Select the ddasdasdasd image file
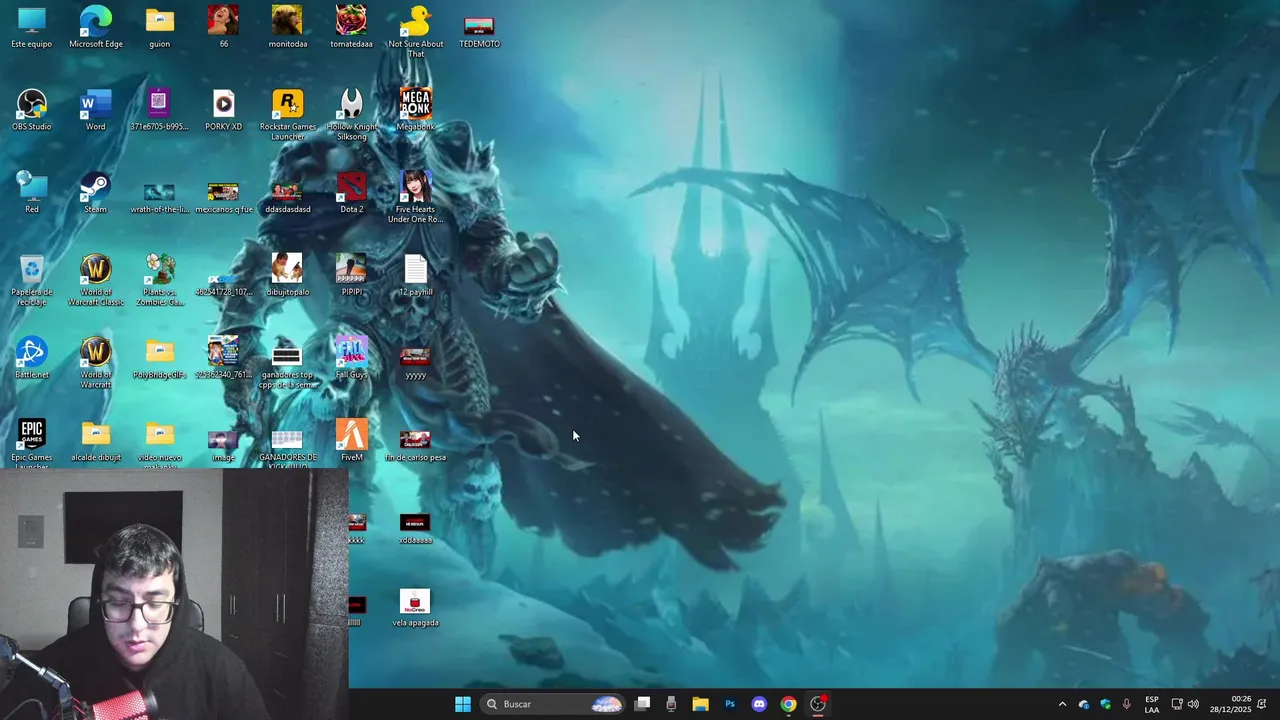The image size is (1280, 720). click(287, 197)
